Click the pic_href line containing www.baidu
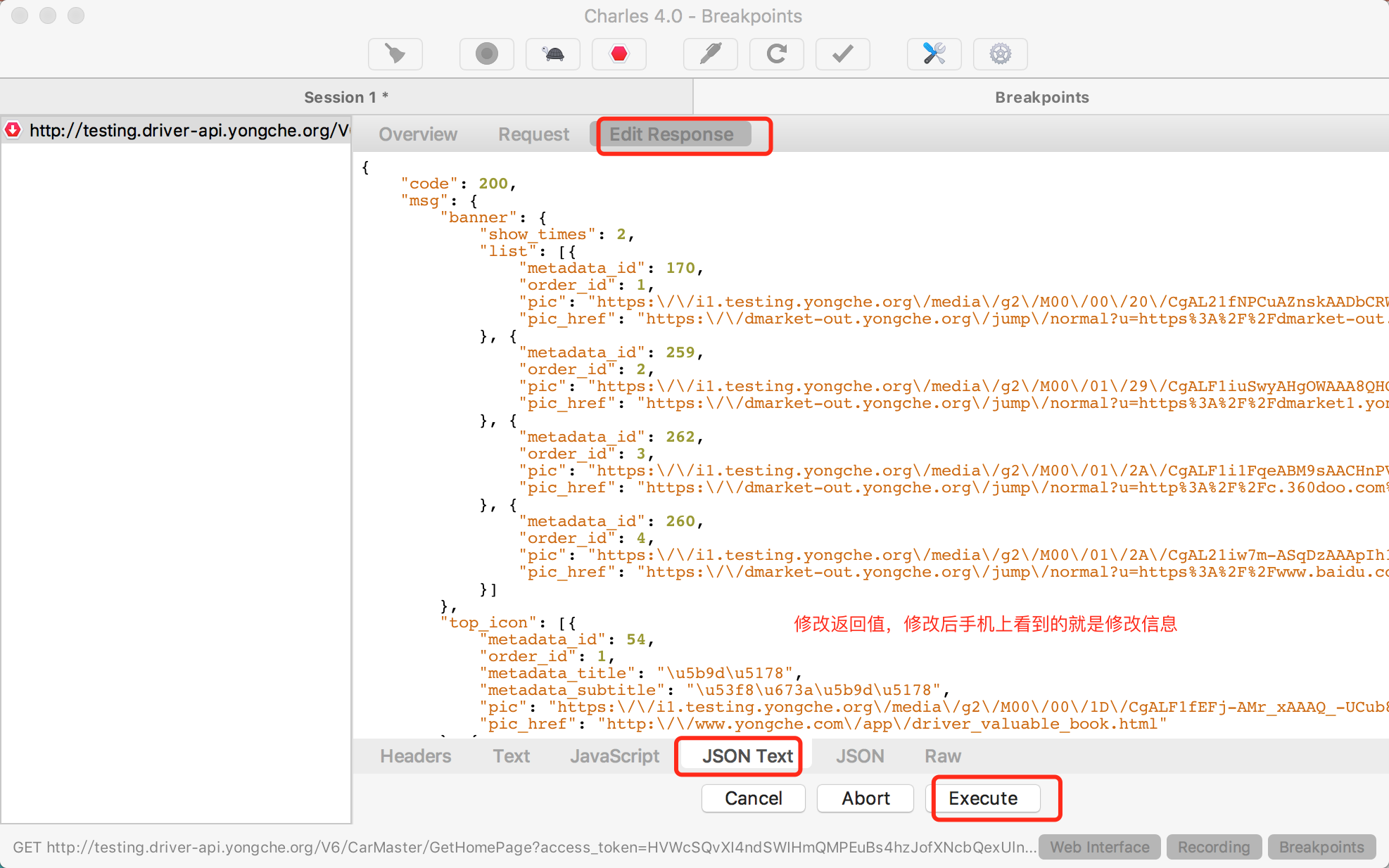The width and height of the screenshot is (1389, 868). click(x=953, y=572)
